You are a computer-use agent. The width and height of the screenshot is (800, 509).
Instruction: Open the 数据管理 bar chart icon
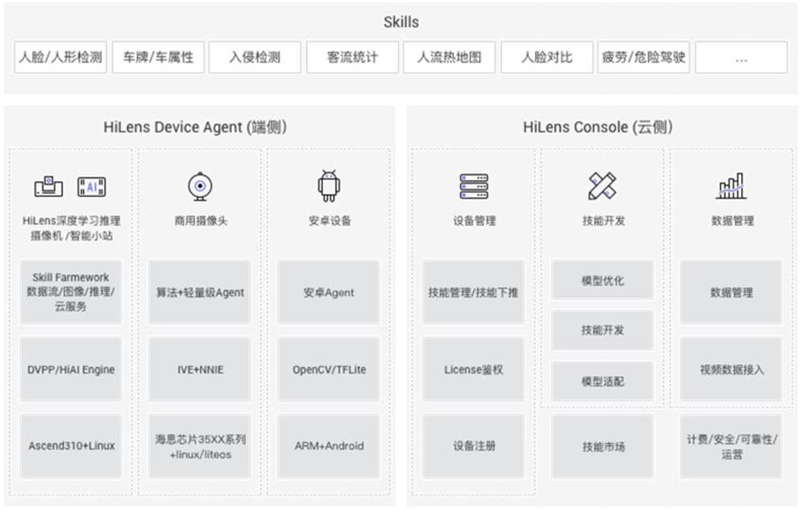(730, 186)
